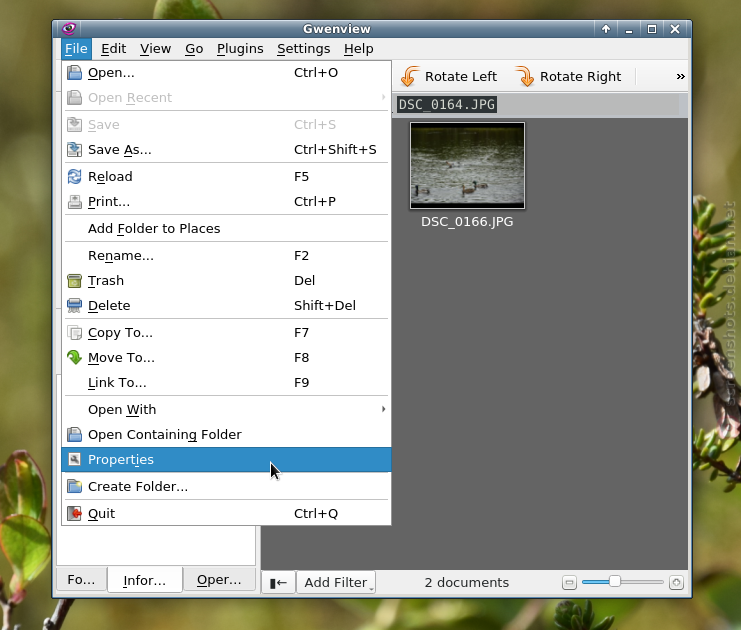Click the Copy To icon
Screen dimensions: 741x630
click(x=74, y=333)
